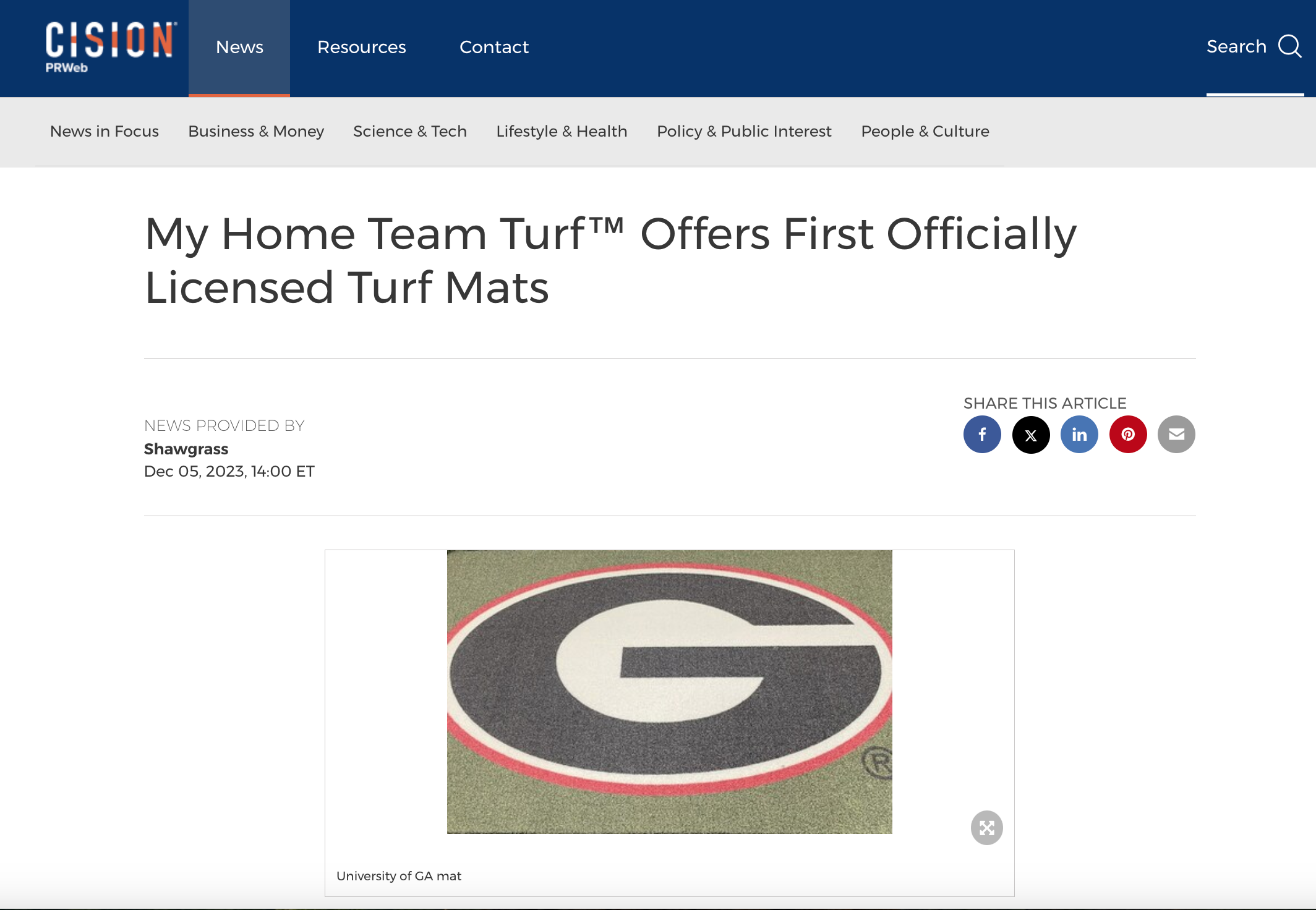This screenshot has height=910, width=1316.
Task: Browse the Business & Money category
Action: 256,131
